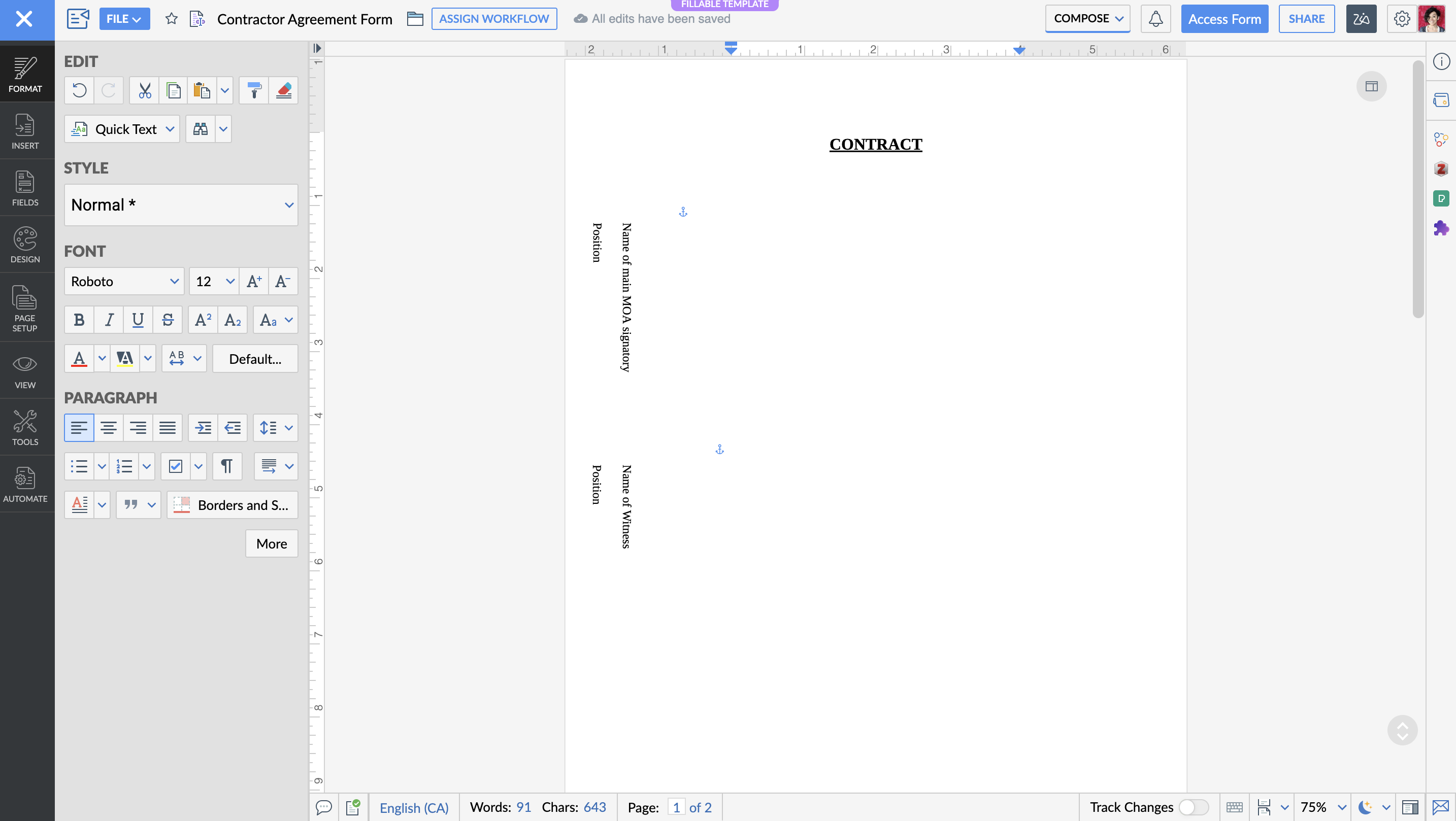Open the COMPOSE dropdown
The width and height of the screenshot is (1456, 821).
(1087, 19)
